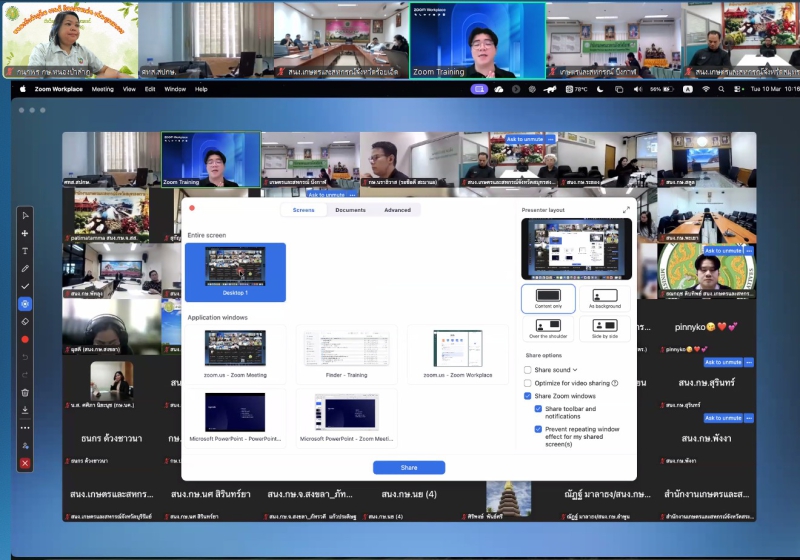Open the Meeting menu in menu bar
800x560 pixels.
click(x=102, y=89)
